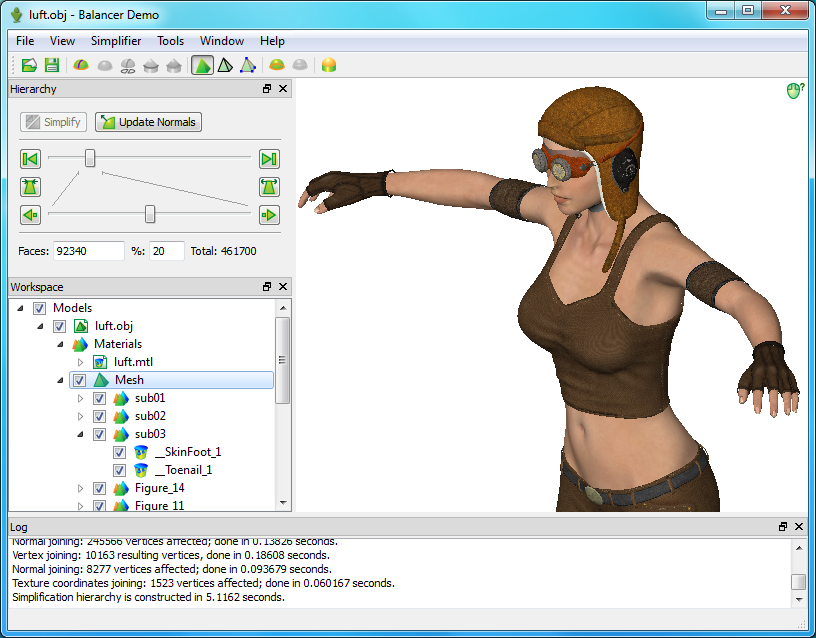Jump to hierarchy start with skip-first icon
Viewport: 816px width, 638px height.
30,159
